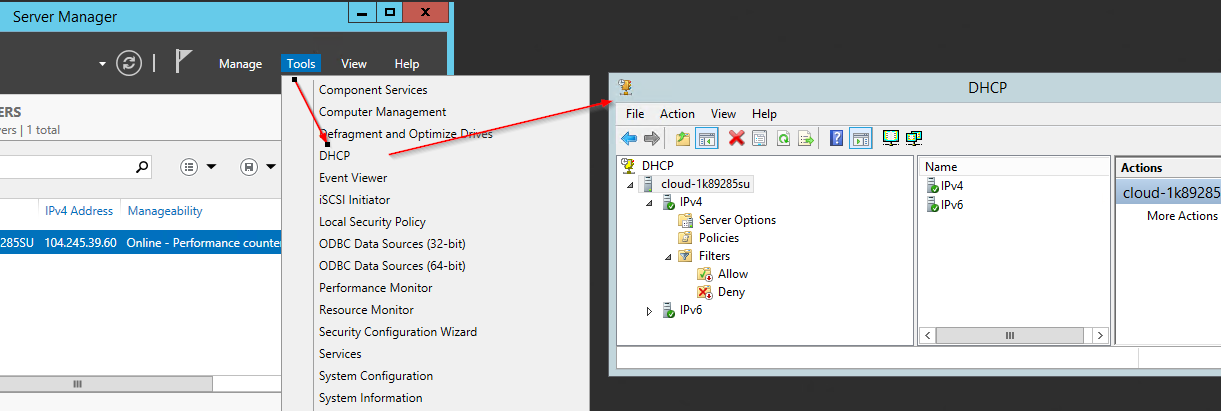This screenshot has height=411, width=1221.
Task: Select cloud-1k89285su server in tree
Action: click(x=705, y=184)
